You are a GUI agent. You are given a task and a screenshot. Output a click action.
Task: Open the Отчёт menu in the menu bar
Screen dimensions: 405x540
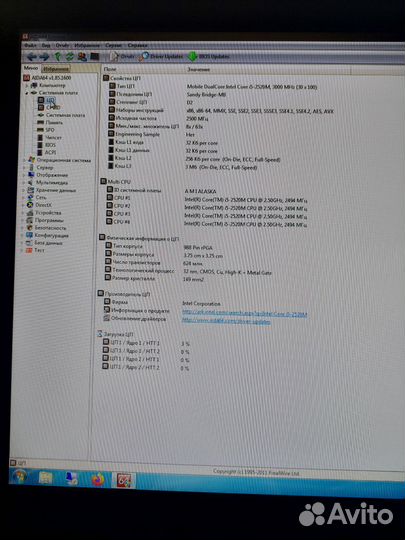pos(62,45)
